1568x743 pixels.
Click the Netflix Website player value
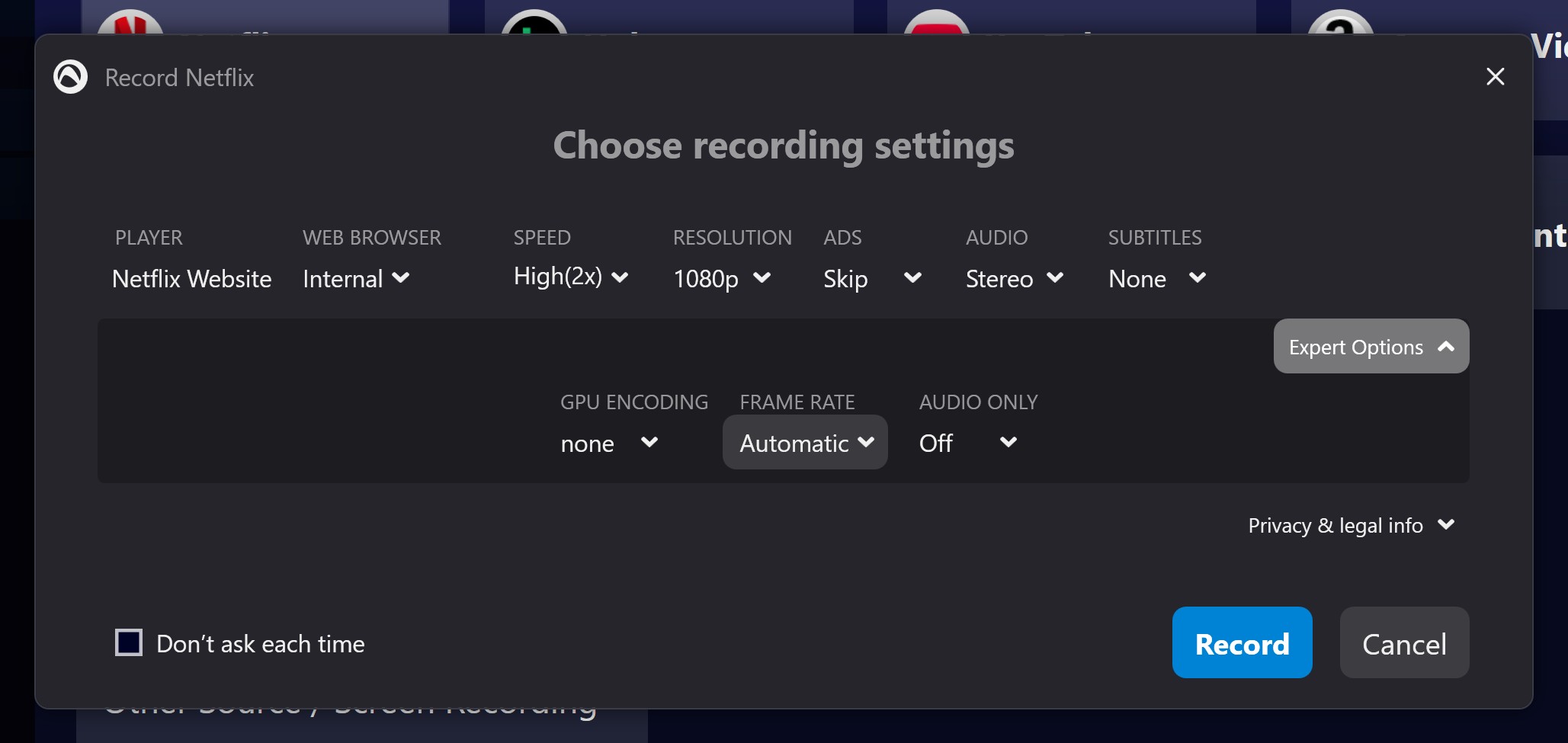(x=191, y=279)
